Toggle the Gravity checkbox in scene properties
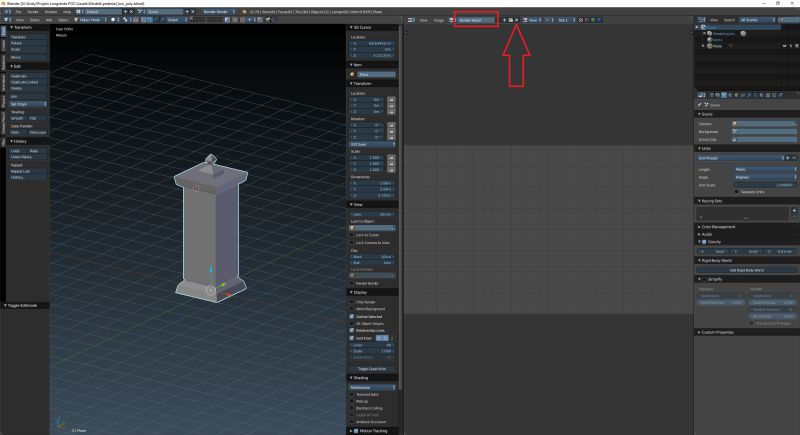Viewport: 800px width, 435px height. coord(705,242)
